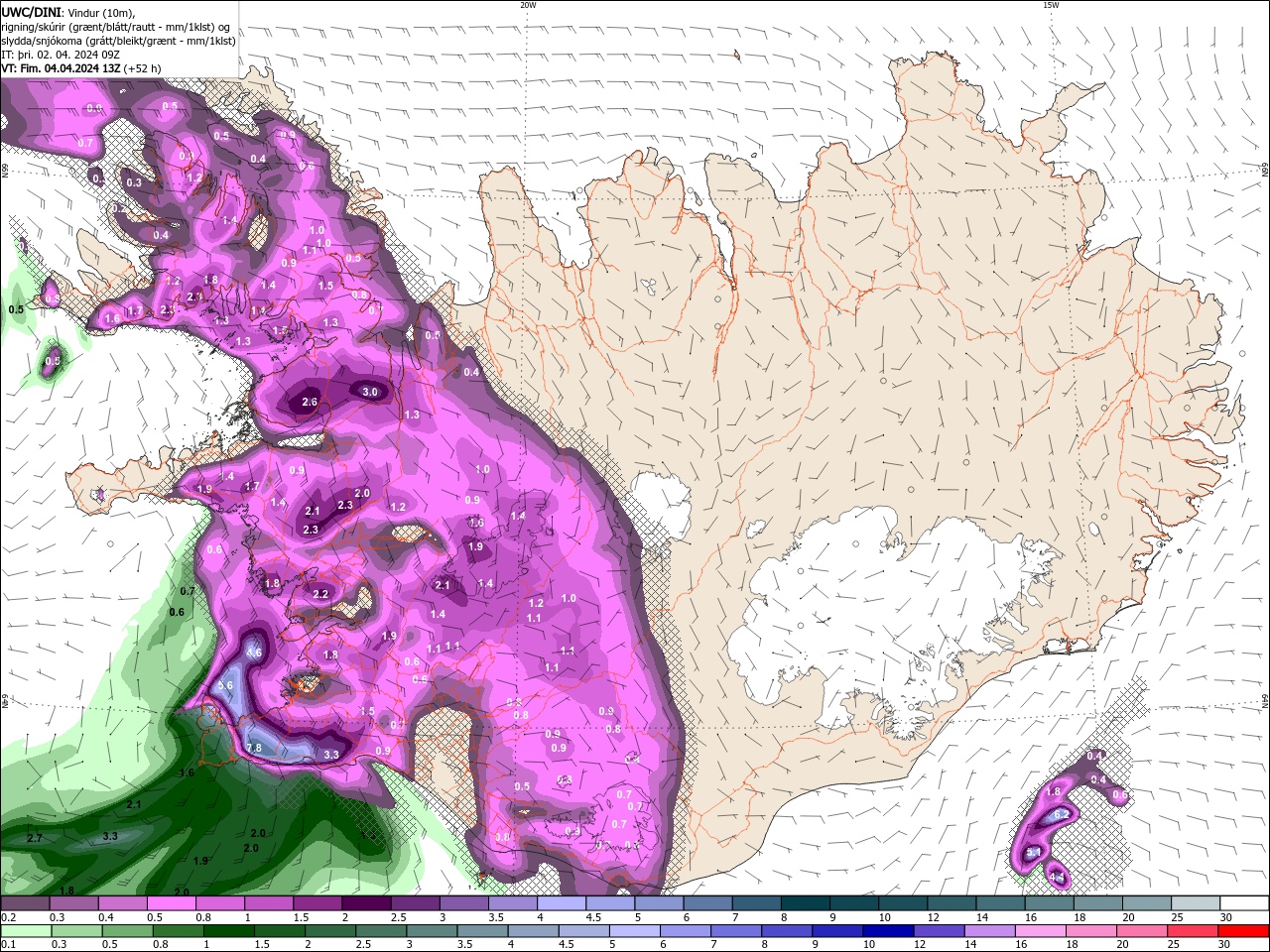Select lower legend red swatch after 30
Screen dimensions: 1270x952
(1241, 931)
